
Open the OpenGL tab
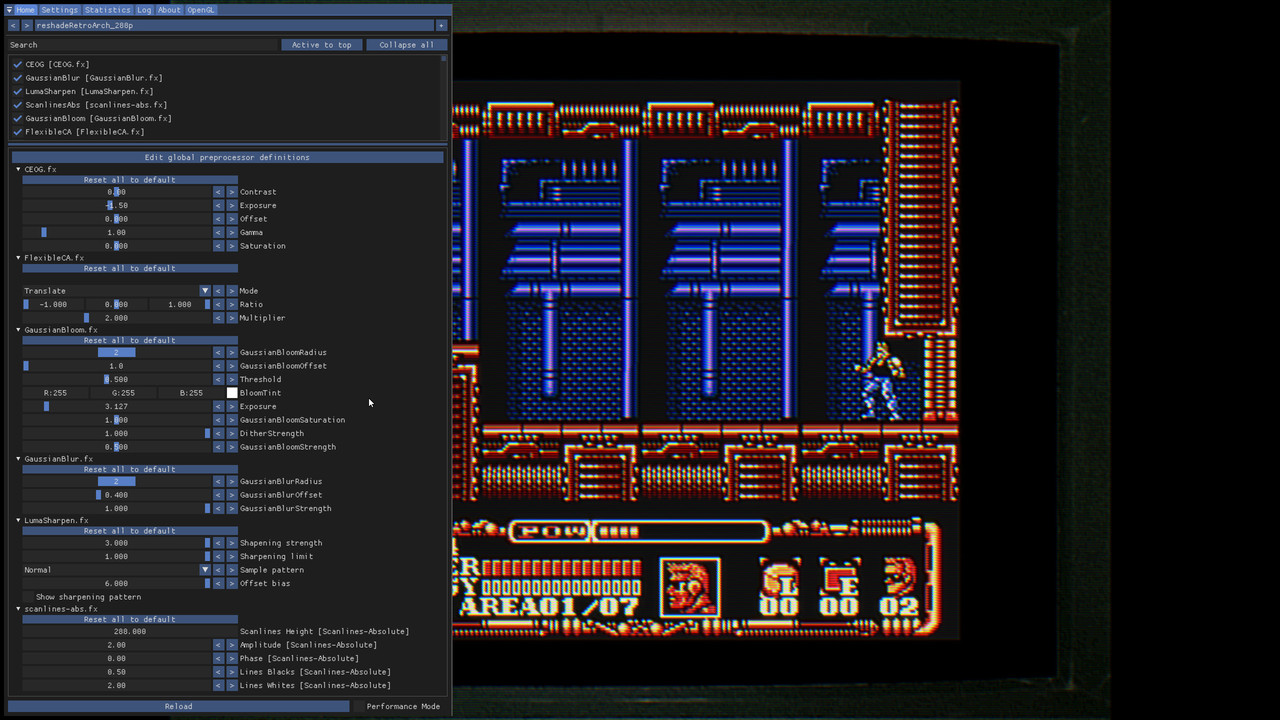point(201,10)
